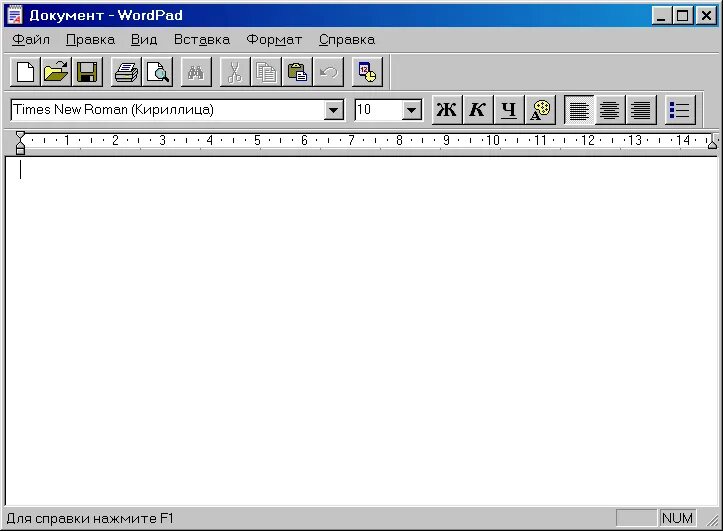The height and width of the screenshot is (531, 723).
Task: Find text using the binoculars icon
Action: 196,72
